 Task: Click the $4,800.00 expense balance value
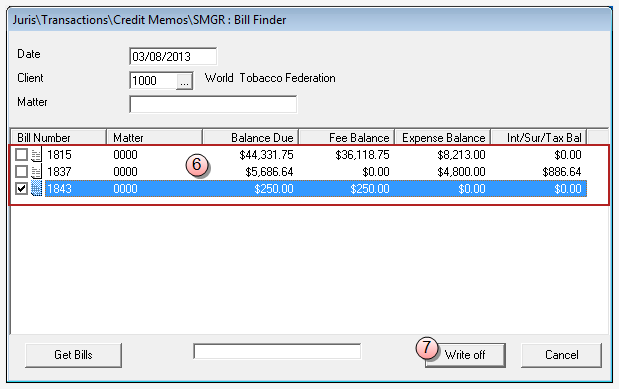coord(461,172)
